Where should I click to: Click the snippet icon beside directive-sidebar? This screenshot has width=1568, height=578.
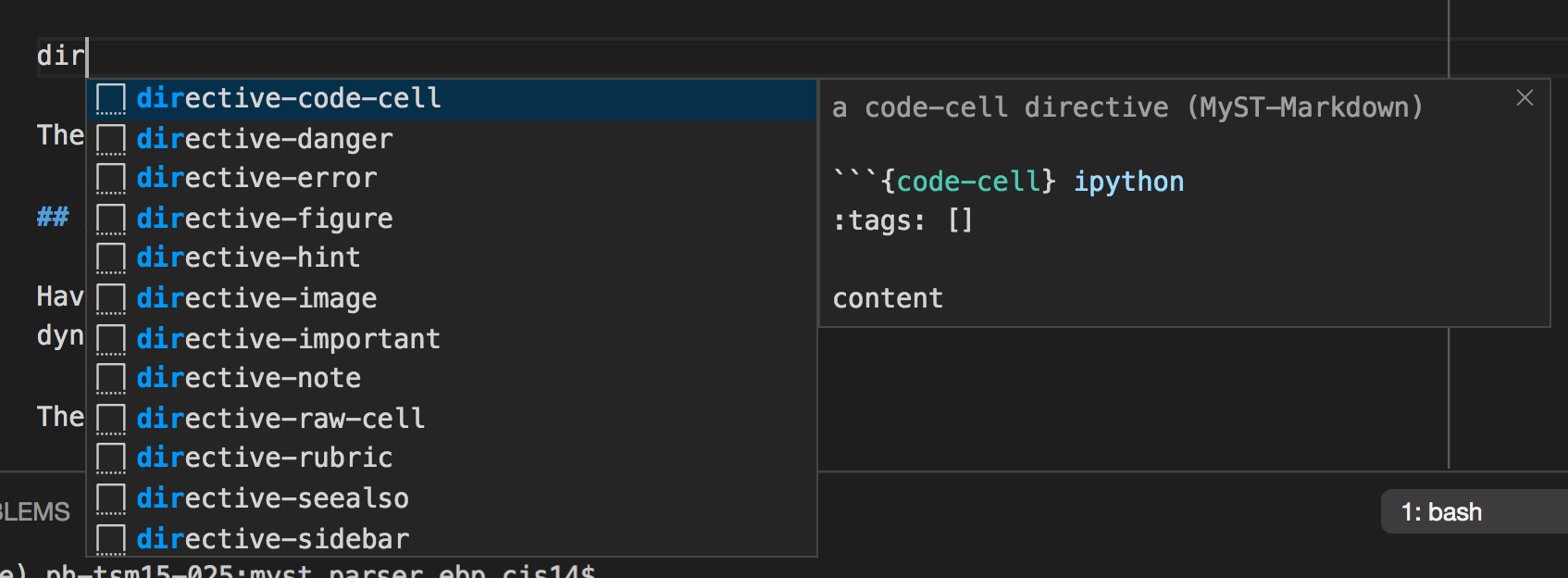coord(111,537)
